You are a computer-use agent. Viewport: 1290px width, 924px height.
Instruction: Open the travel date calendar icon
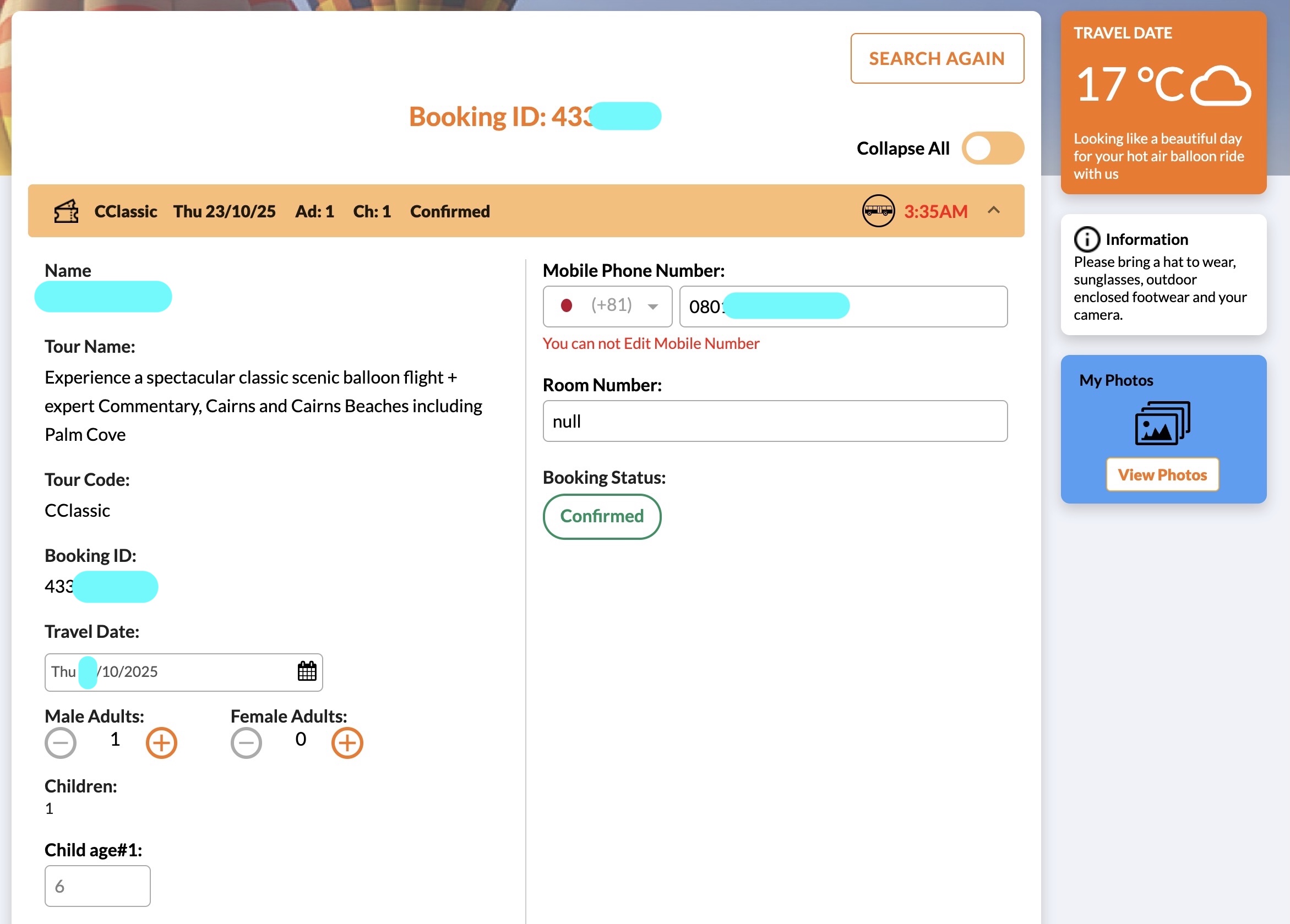tap(307, 671)
